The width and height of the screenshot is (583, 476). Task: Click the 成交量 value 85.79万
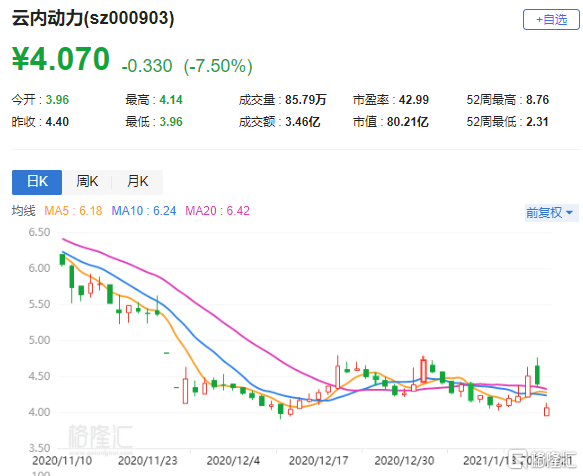306,100
